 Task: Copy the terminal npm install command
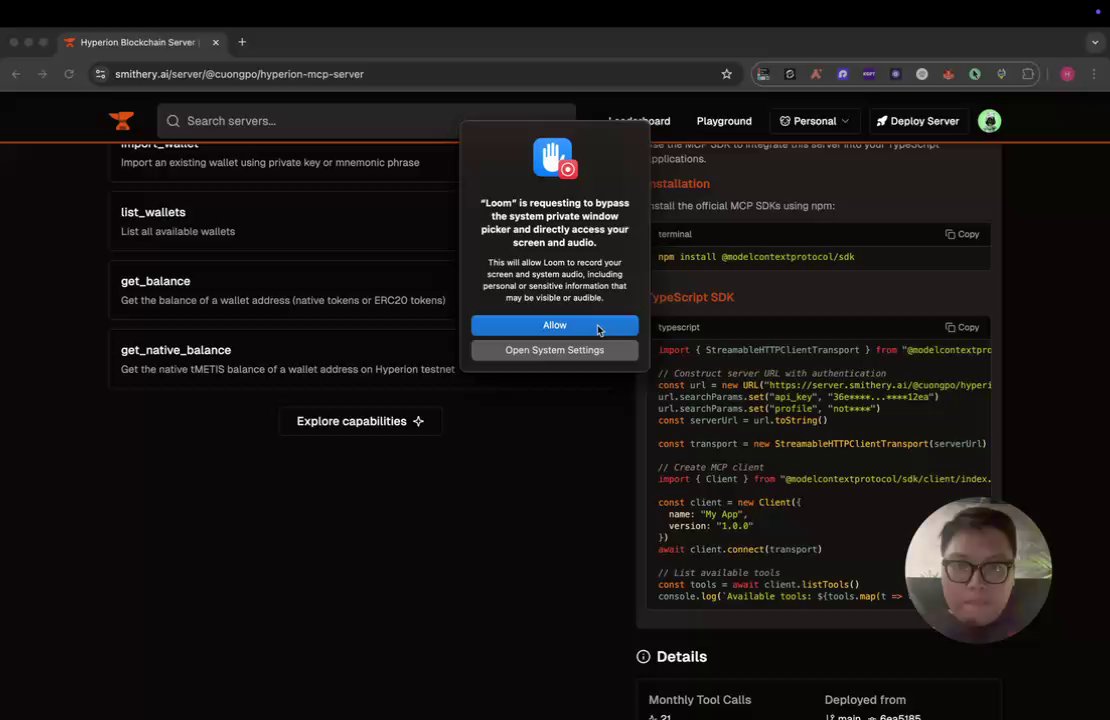pyautogui.click(x=962, y=234)
